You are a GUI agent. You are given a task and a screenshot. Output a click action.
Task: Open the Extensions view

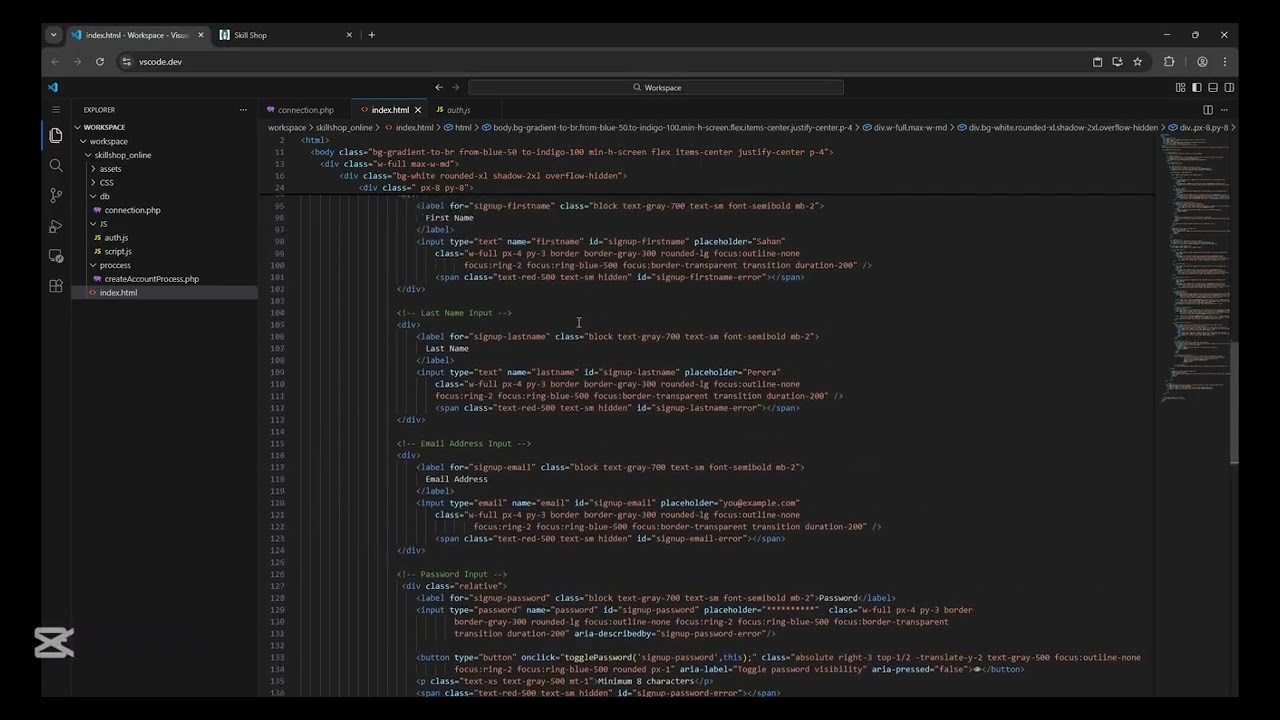tap(56, 286)
